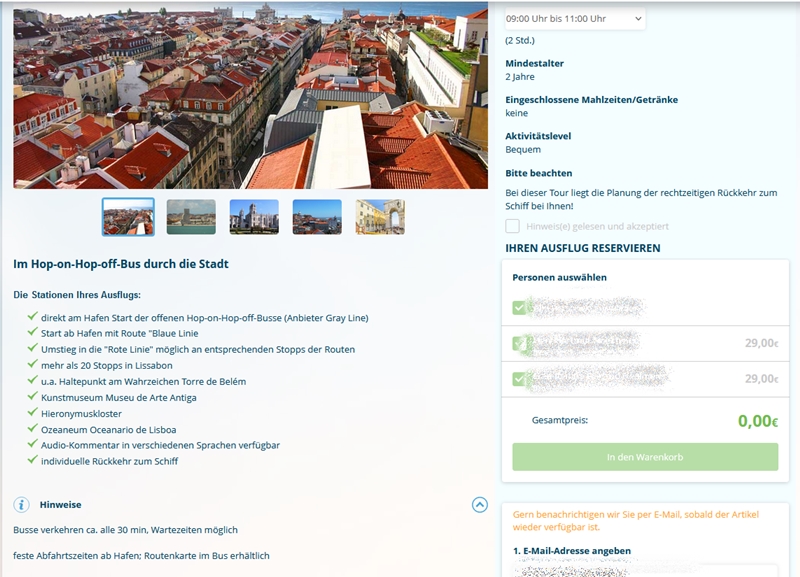Screen dimensions: 800x577
Task: Click the green checkmark beside Hieronymuskloster
Action: pos(33,413)
